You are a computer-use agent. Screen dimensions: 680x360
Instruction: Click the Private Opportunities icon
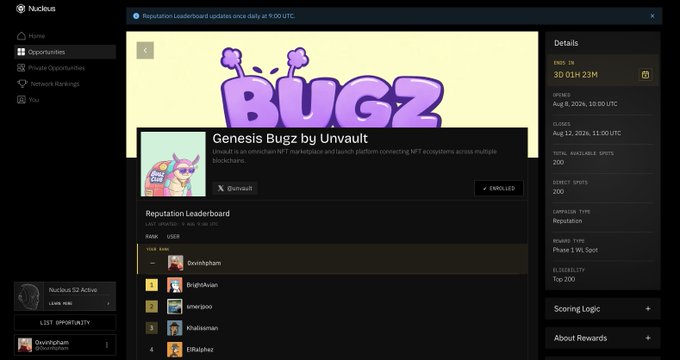tap(21, 68)
